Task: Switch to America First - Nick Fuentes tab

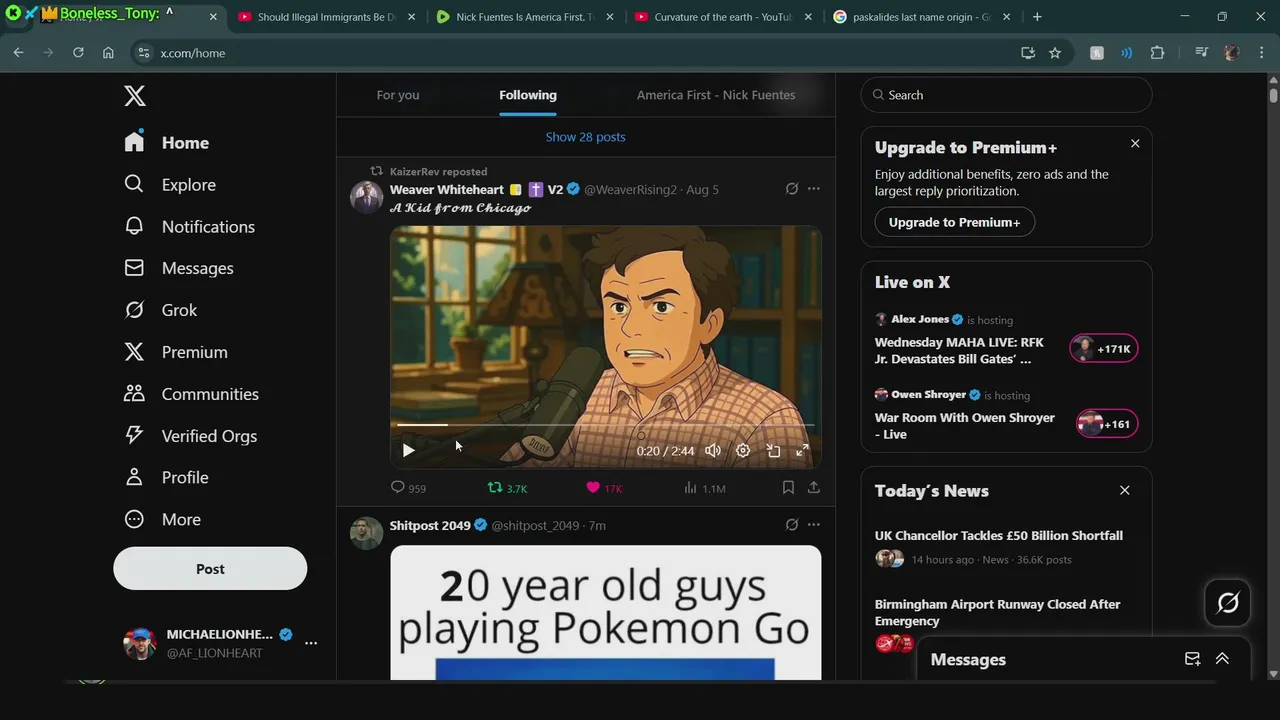Action: coord(716,95)
